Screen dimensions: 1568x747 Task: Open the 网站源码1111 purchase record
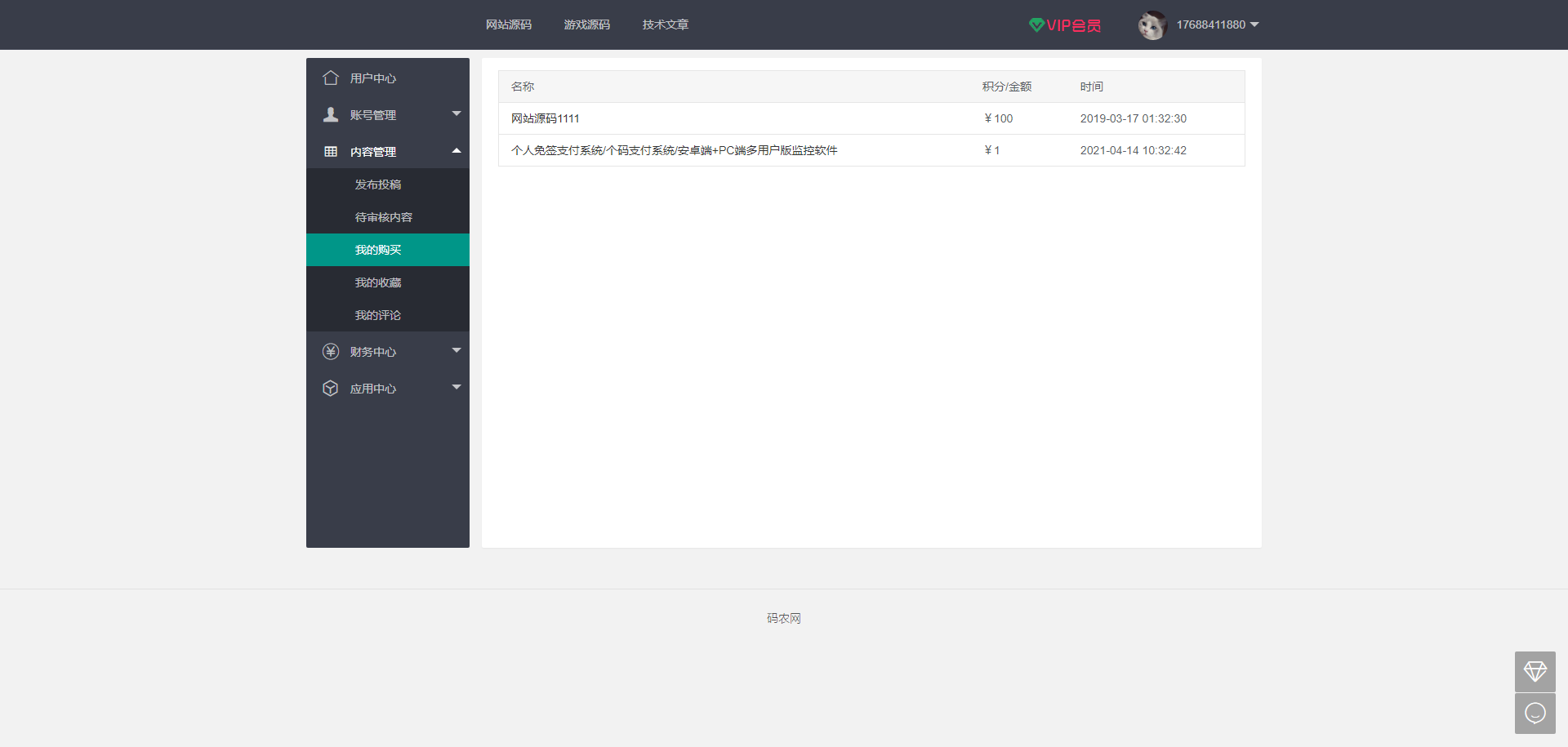click(x=545, y=118)
